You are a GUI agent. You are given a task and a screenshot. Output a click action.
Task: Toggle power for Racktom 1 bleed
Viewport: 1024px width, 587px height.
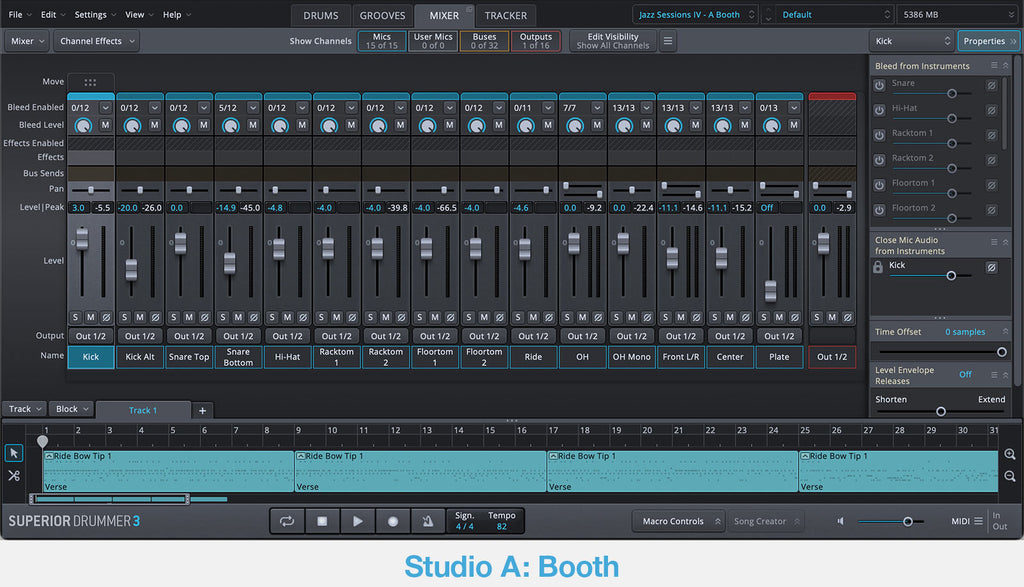pos(880,135)
